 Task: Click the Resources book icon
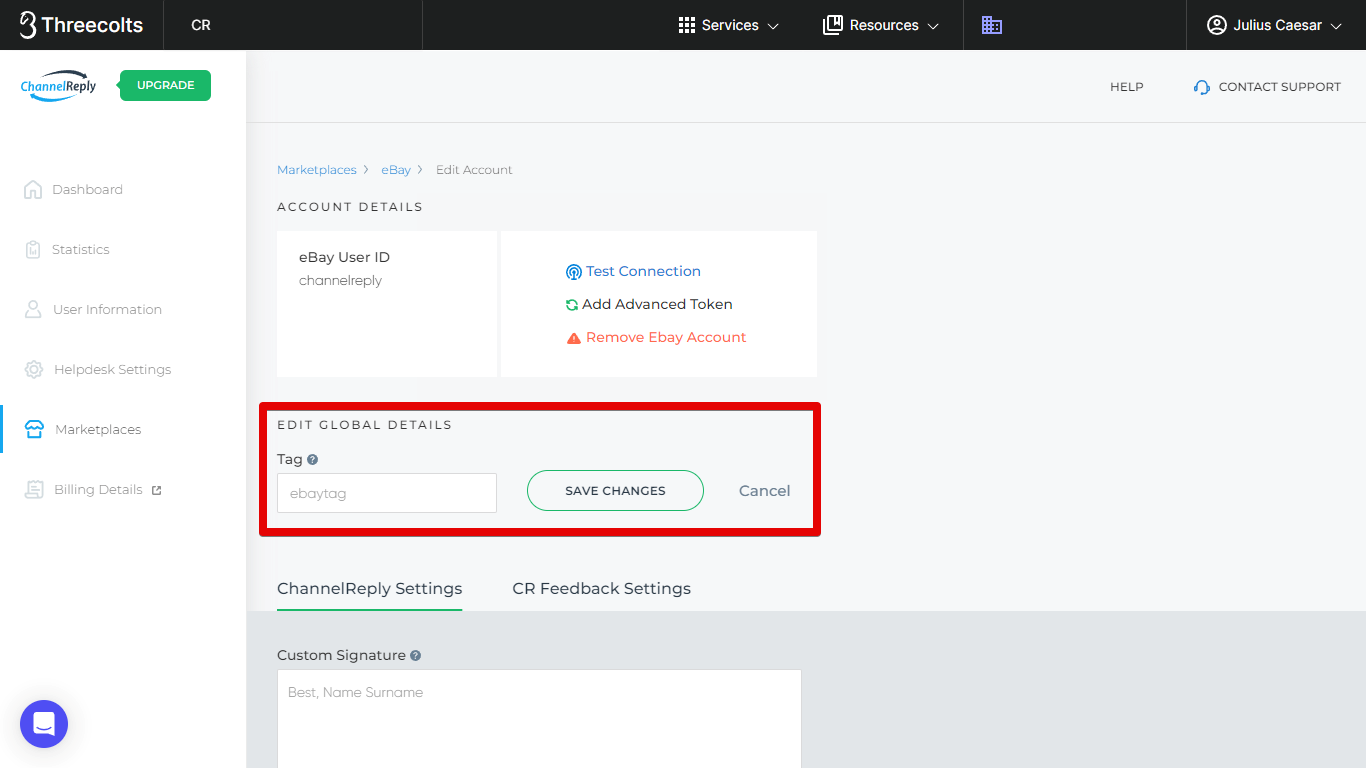coord(832,25)
